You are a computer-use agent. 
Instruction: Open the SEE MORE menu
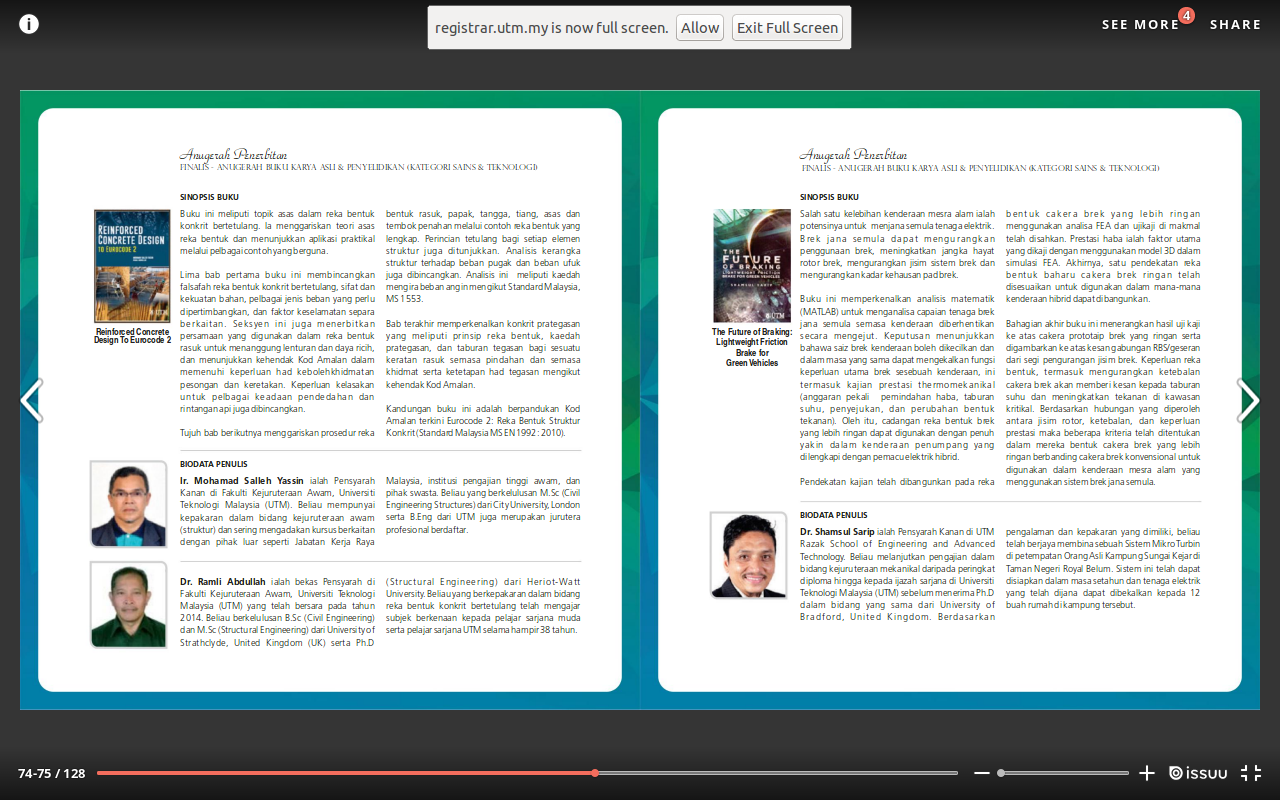pyautogui.click(x=1140, y=25)
